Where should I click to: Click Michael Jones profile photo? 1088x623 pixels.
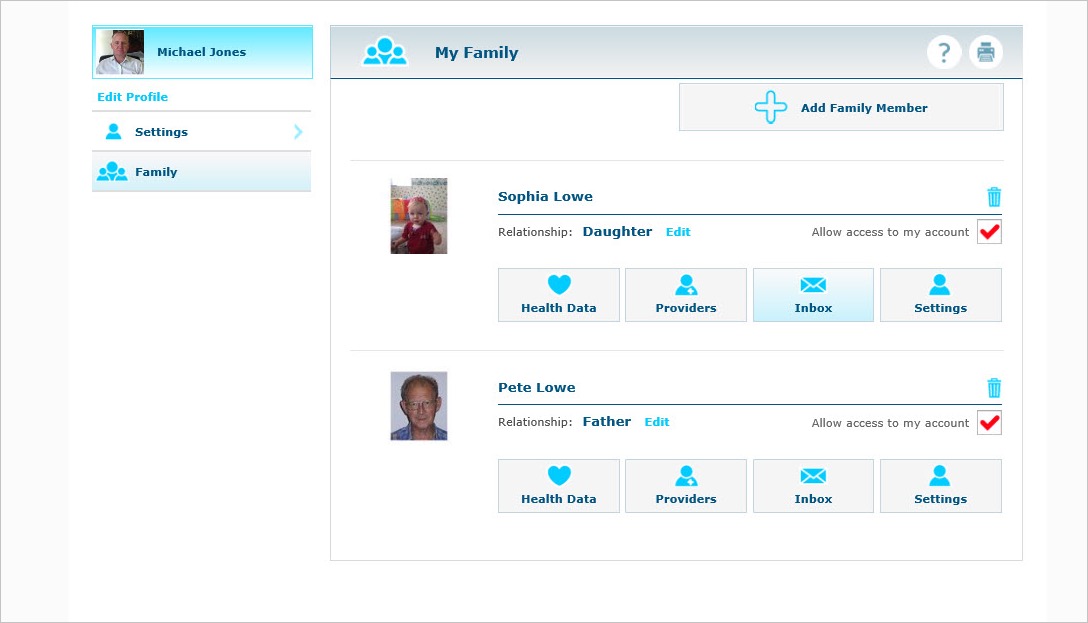(119, 52)
